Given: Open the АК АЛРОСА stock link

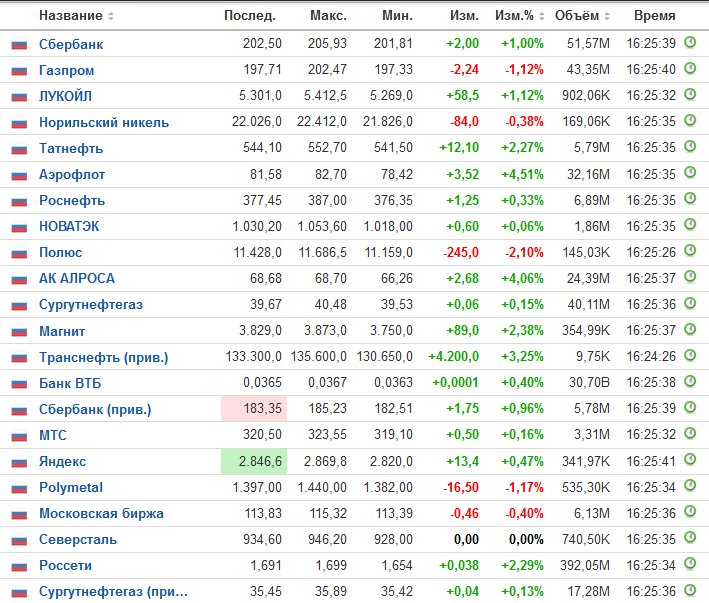Looking at the screenshot, I should 77,278.
